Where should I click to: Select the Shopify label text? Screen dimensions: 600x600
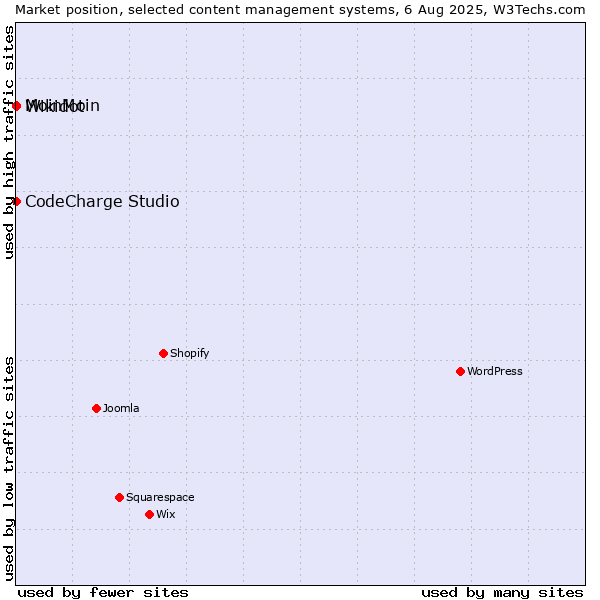(x=189, y=353)
